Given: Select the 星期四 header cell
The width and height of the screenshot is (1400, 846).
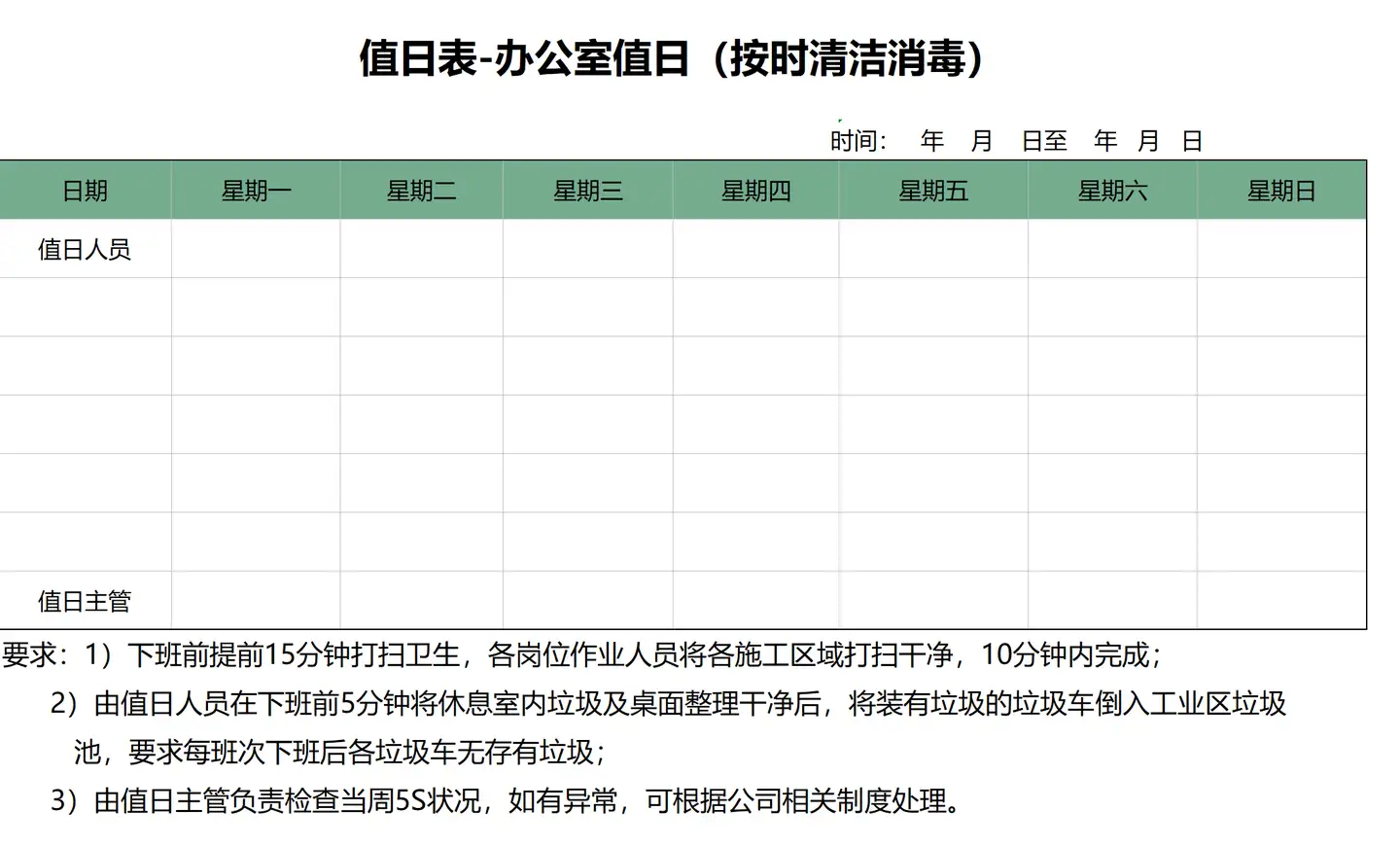Looking at the screenshot, I should coord(755,191).
